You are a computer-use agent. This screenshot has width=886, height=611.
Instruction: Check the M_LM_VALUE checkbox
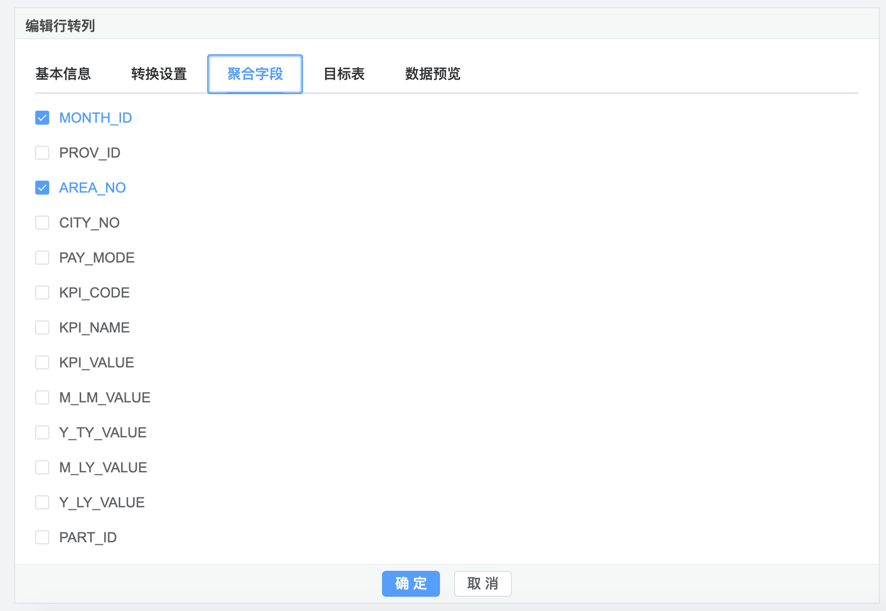(x=42, y=398)
